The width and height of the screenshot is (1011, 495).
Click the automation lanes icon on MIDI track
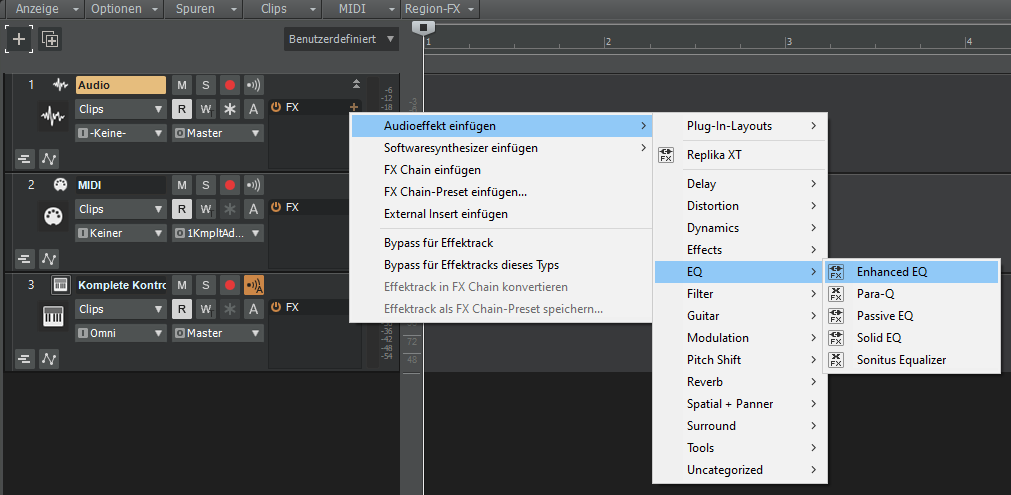click(x=49, y=259)
